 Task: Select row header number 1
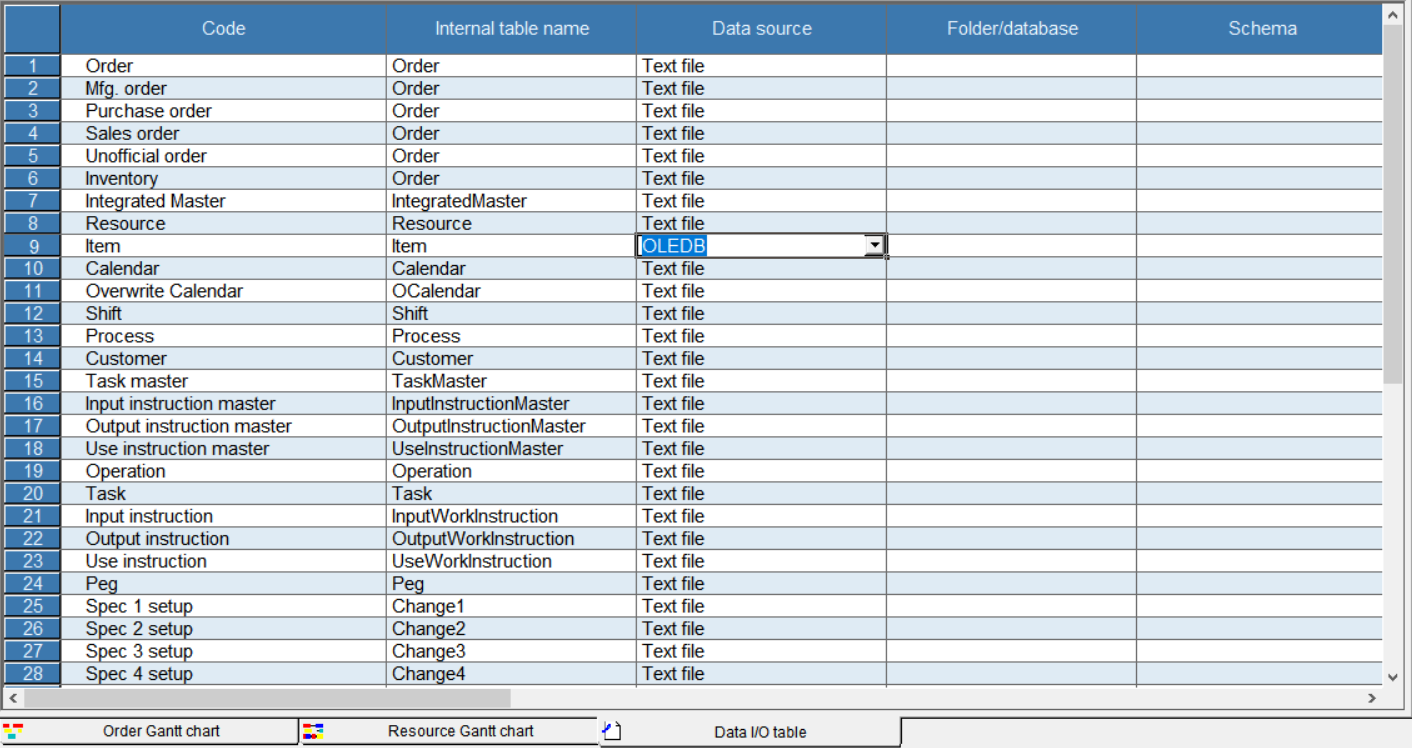coord(32,66)
